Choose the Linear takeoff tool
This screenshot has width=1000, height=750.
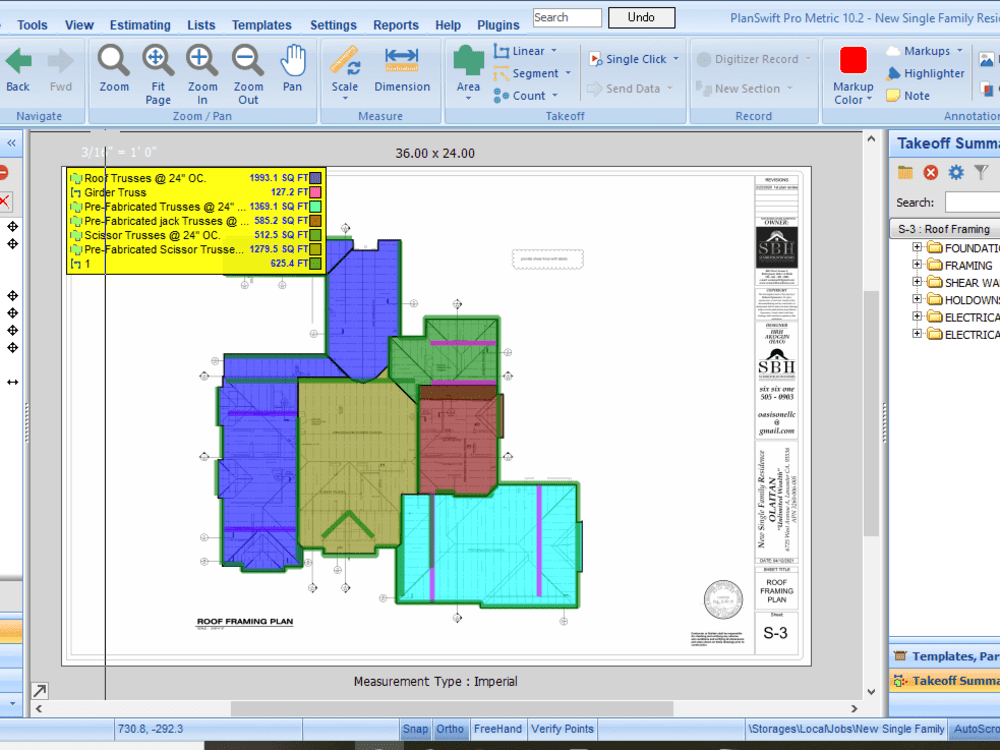520,51
